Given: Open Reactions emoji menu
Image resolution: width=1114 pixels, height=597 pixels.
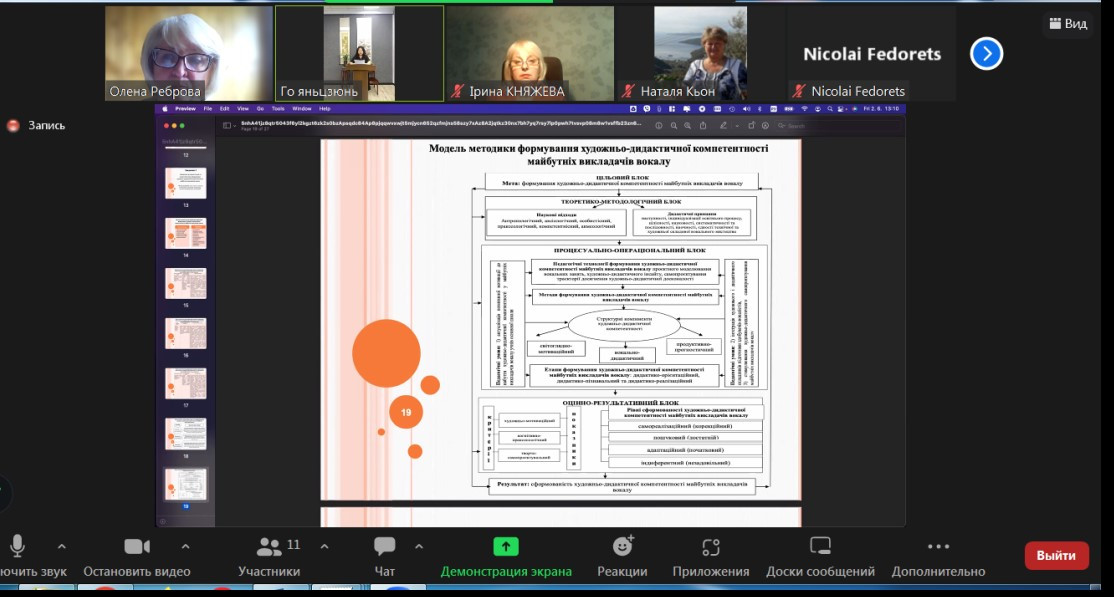Looking at the screenshot, I should [x=622, y=547].
